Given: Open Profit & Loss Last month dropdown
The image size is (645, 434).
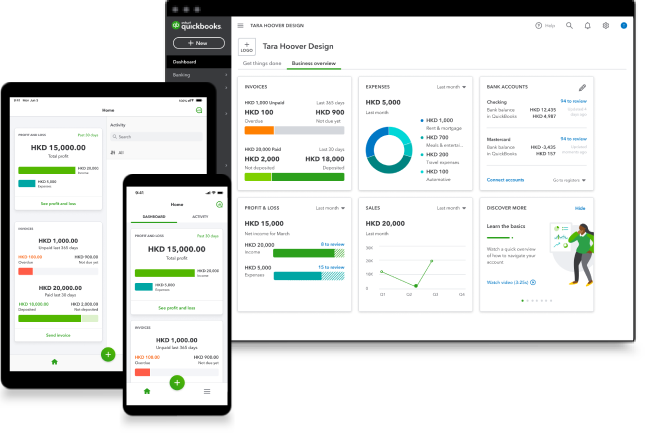Looking at the screenshot, I should pos(330,208).
